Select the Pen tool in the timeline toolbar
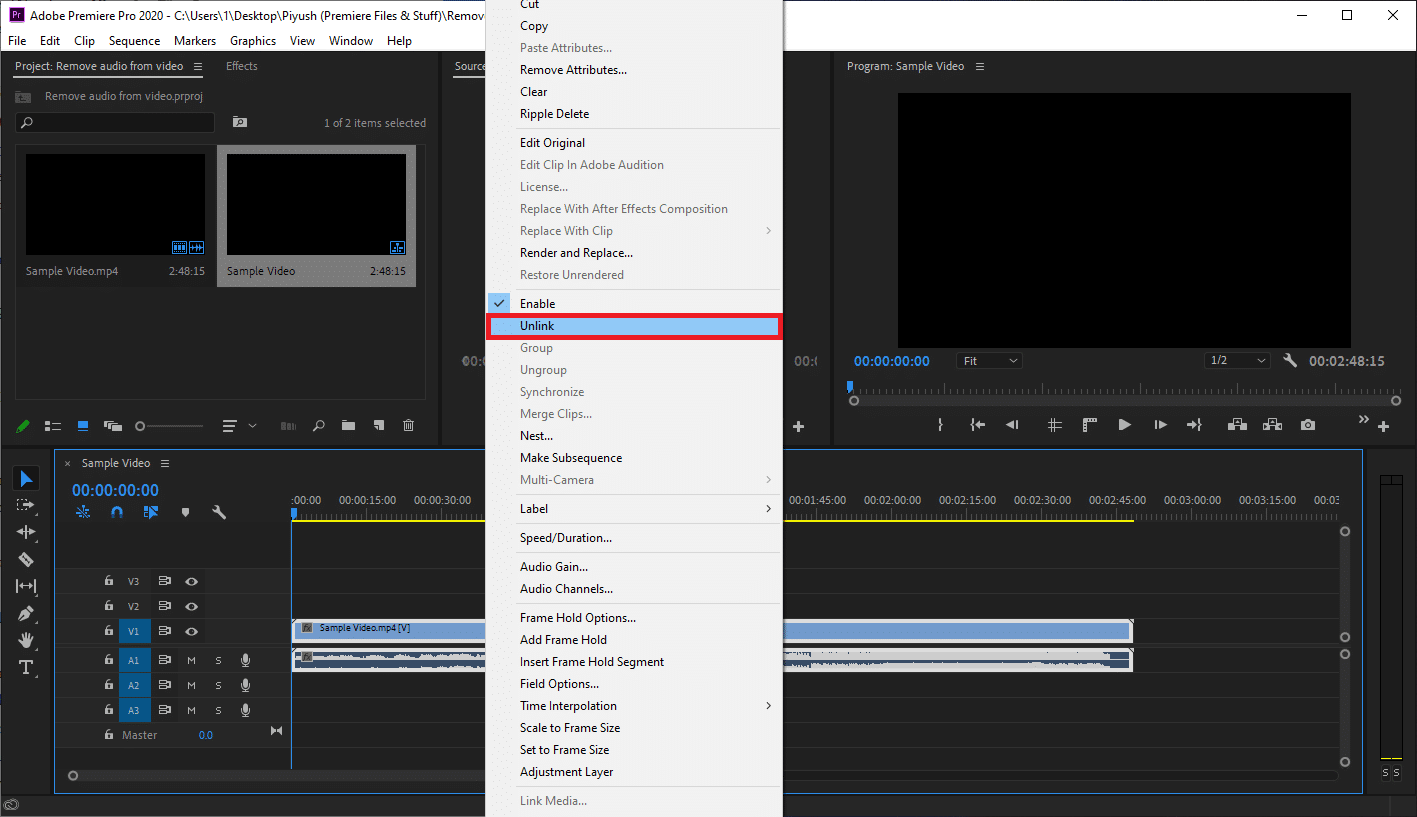The image size is (1417, 817). [x=25, y=613]
